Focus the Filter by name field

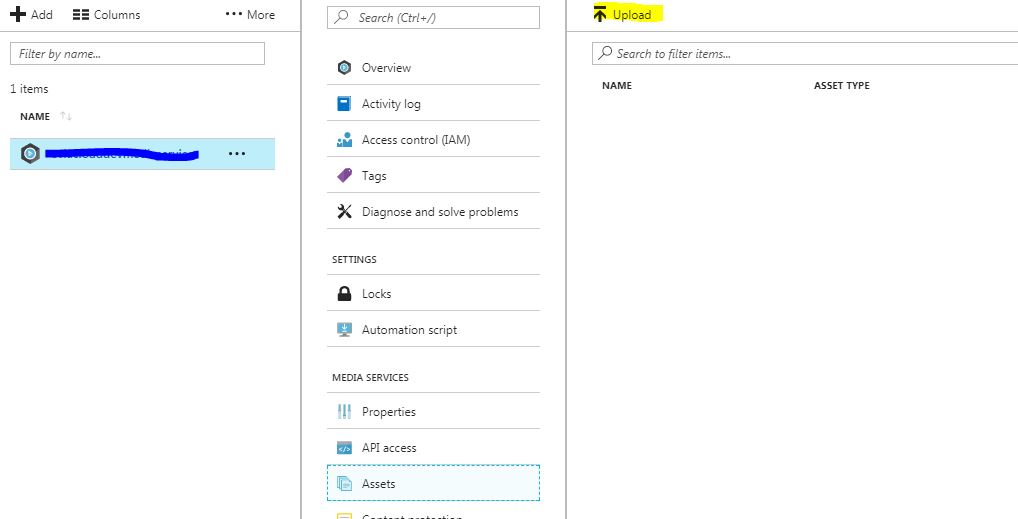(x=137, y=53)
